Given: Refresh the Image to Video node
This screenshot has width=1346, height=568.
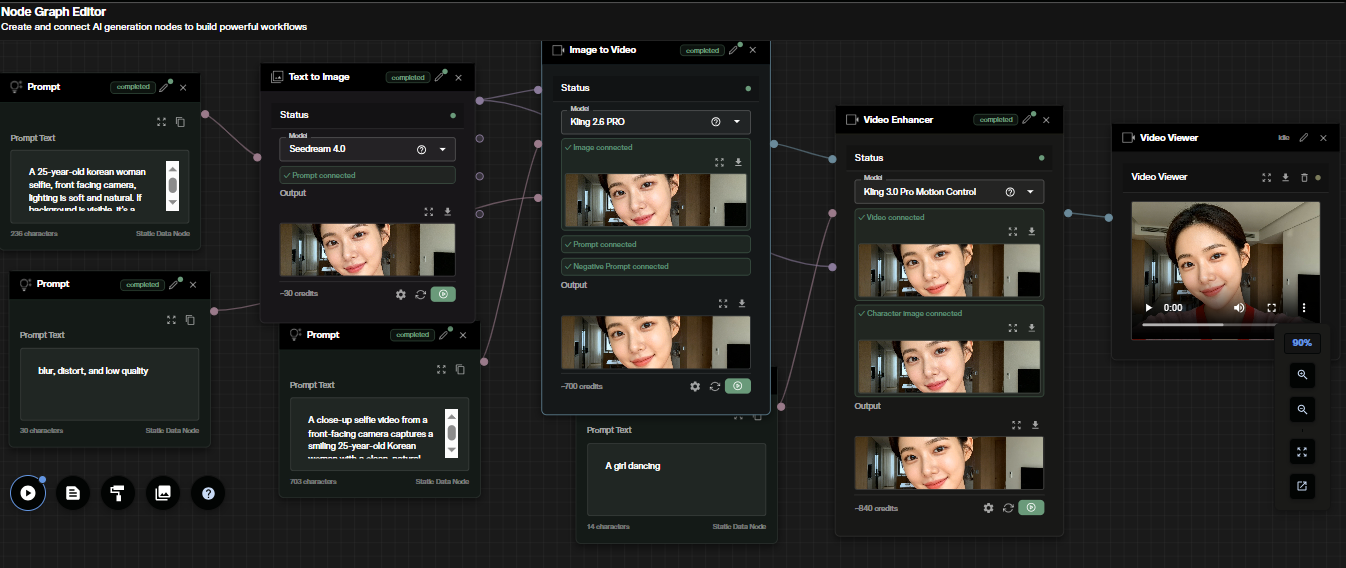Looking at the screenshot, I should tap(715, 385).
